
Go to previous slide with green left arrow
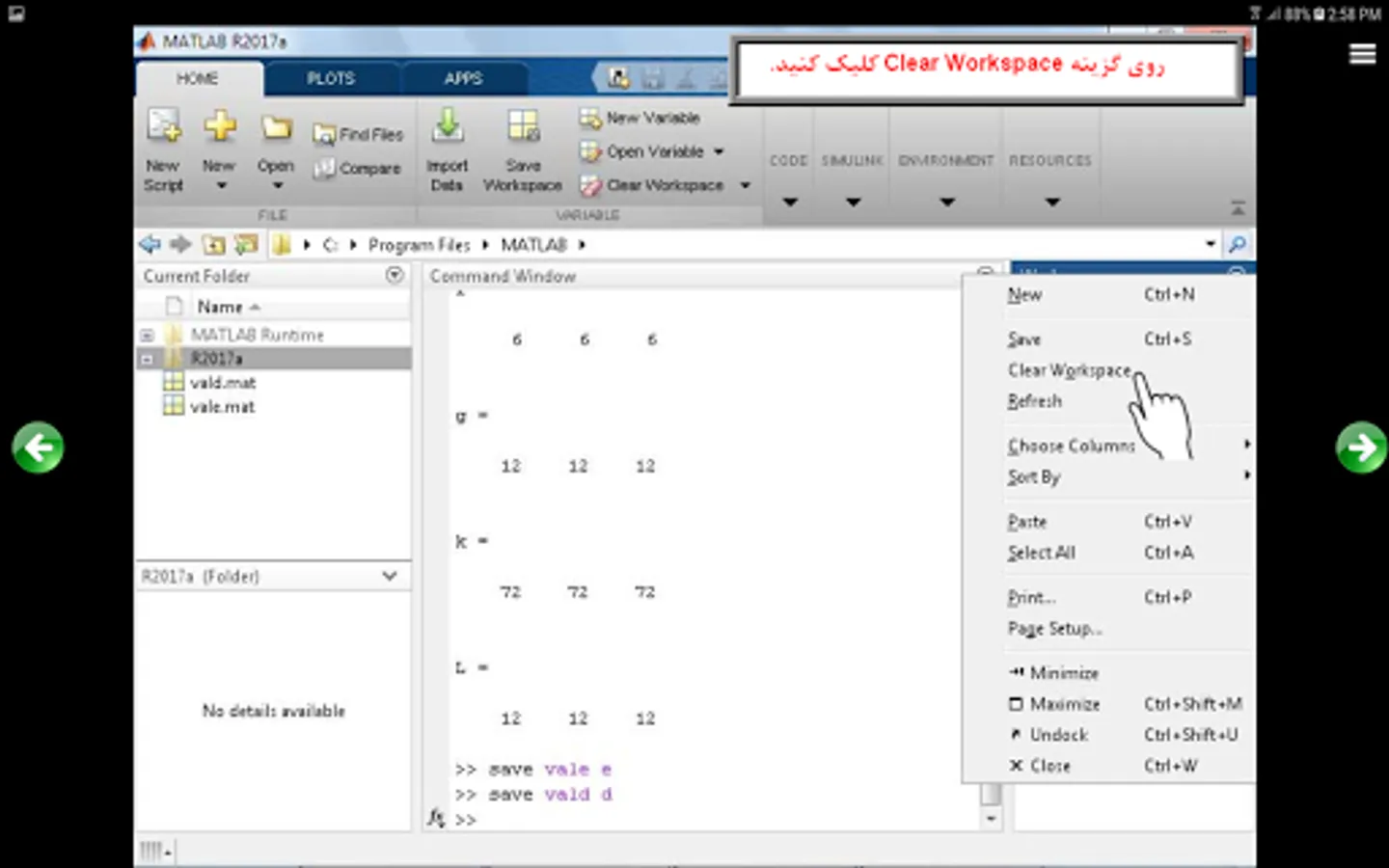tap(39, 448)
